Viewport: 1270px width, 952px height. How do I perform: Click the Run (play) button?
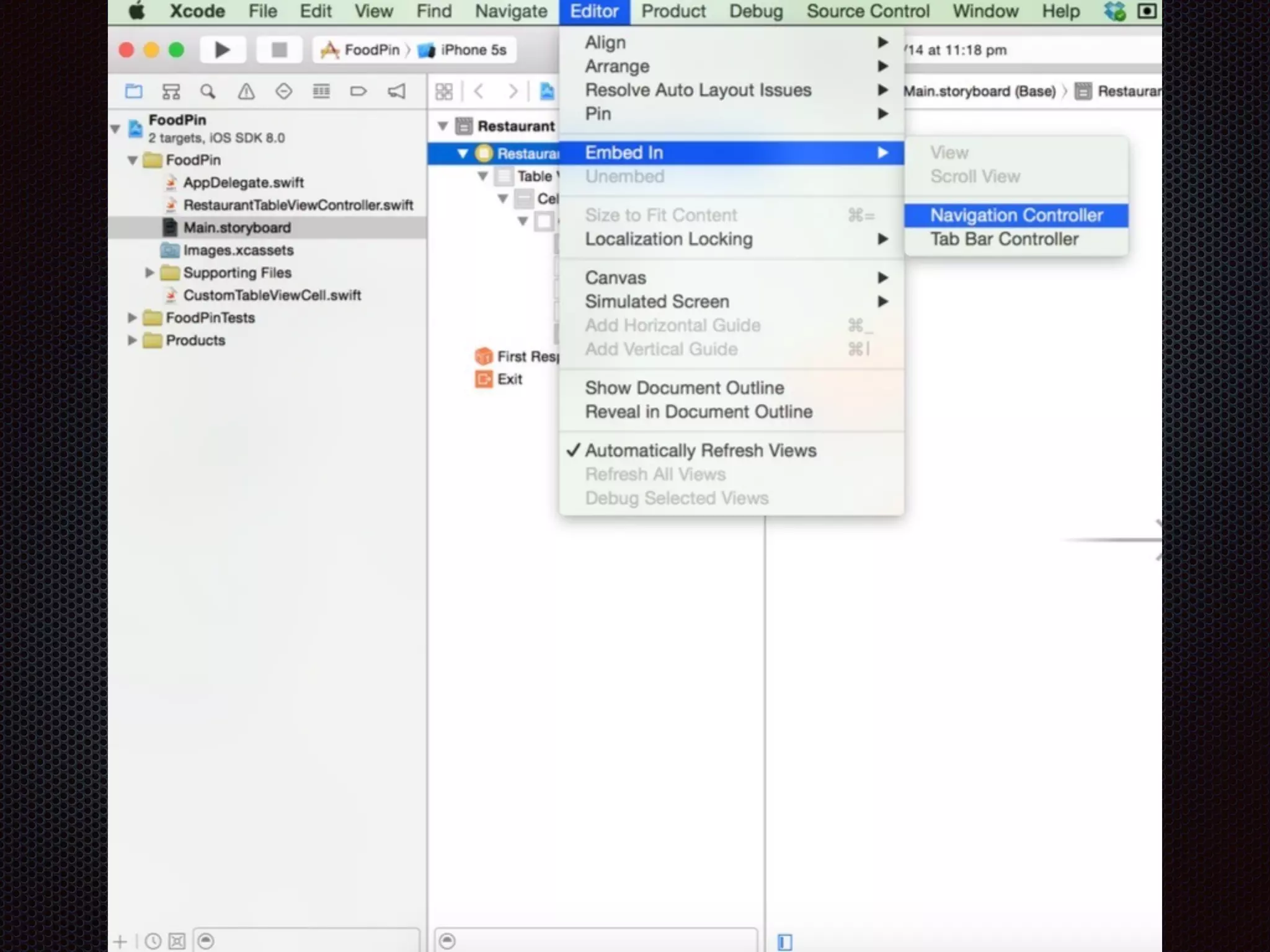click(222, 50)
